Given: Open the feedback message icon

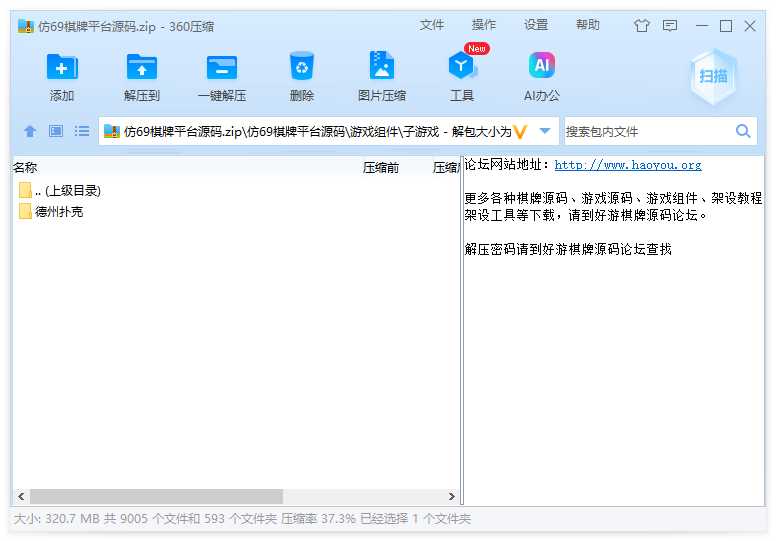Looking at the screenshot, I should (670, 26).
